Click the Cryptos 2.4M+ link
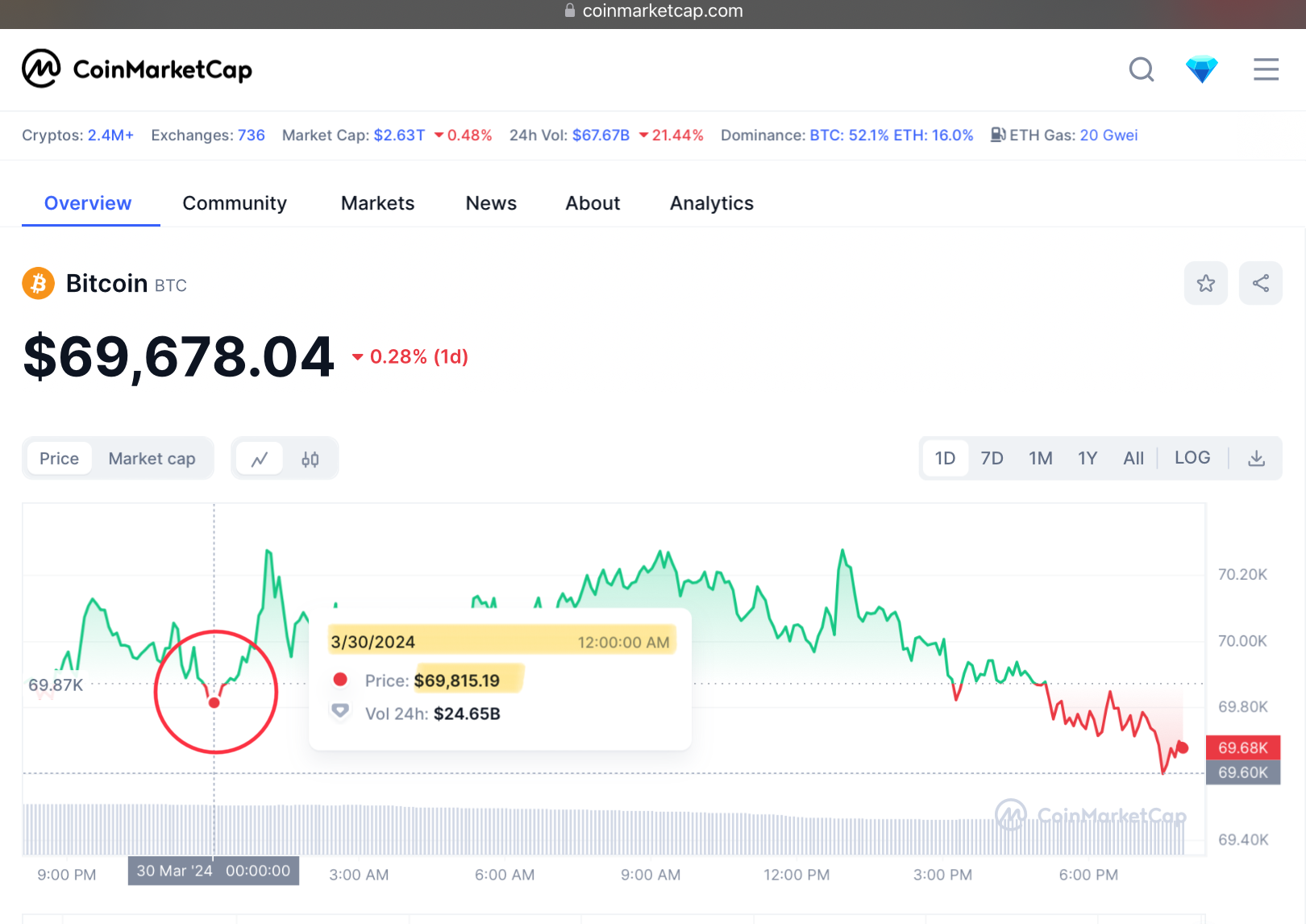 click(x=110, y=135)
